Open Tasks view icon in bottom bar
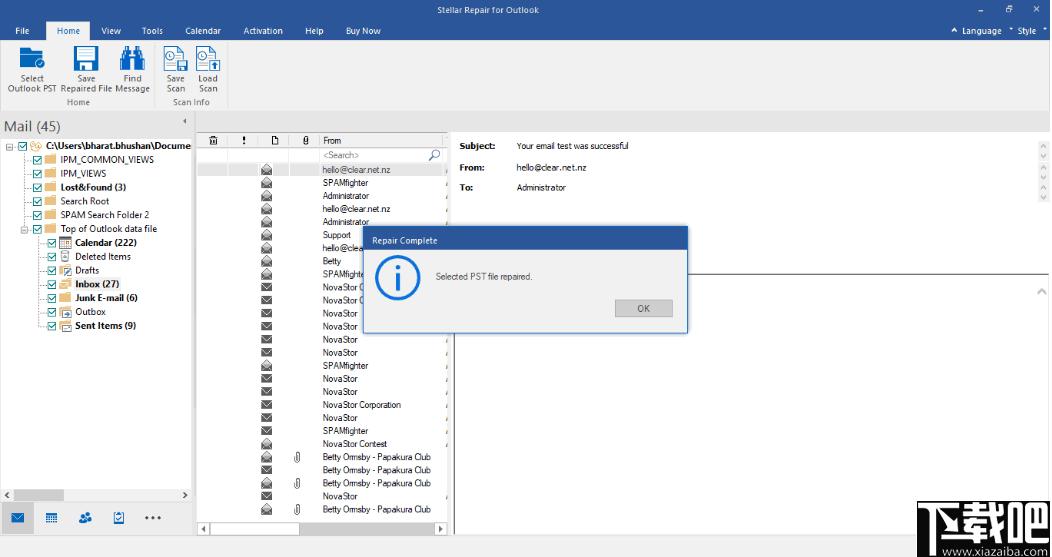Screen dimensions: 1052x557 point(119,517)
